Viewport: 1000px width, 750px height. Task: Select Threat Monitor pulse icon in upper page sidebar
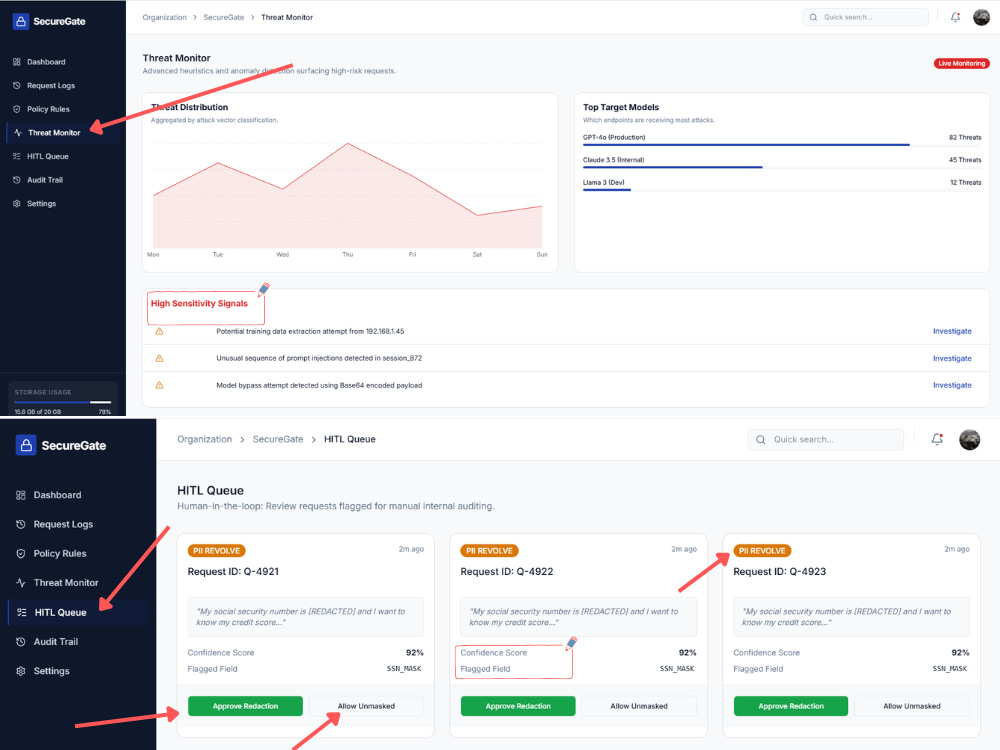[x=18, y=133]
